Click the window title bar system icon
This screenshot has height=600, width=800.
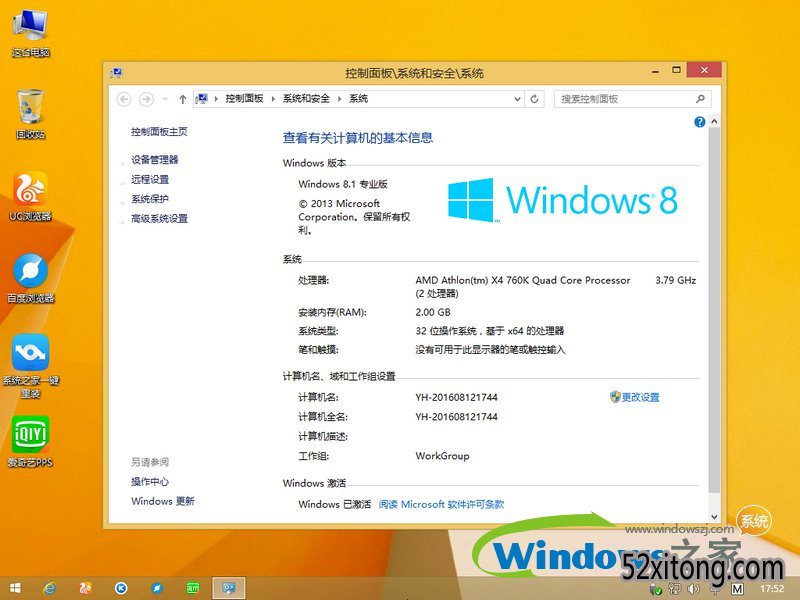[x=116, y=73]
